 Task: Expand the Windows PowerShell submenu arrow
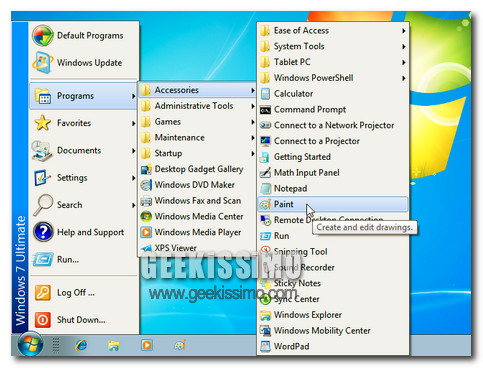tap(404, 78)
